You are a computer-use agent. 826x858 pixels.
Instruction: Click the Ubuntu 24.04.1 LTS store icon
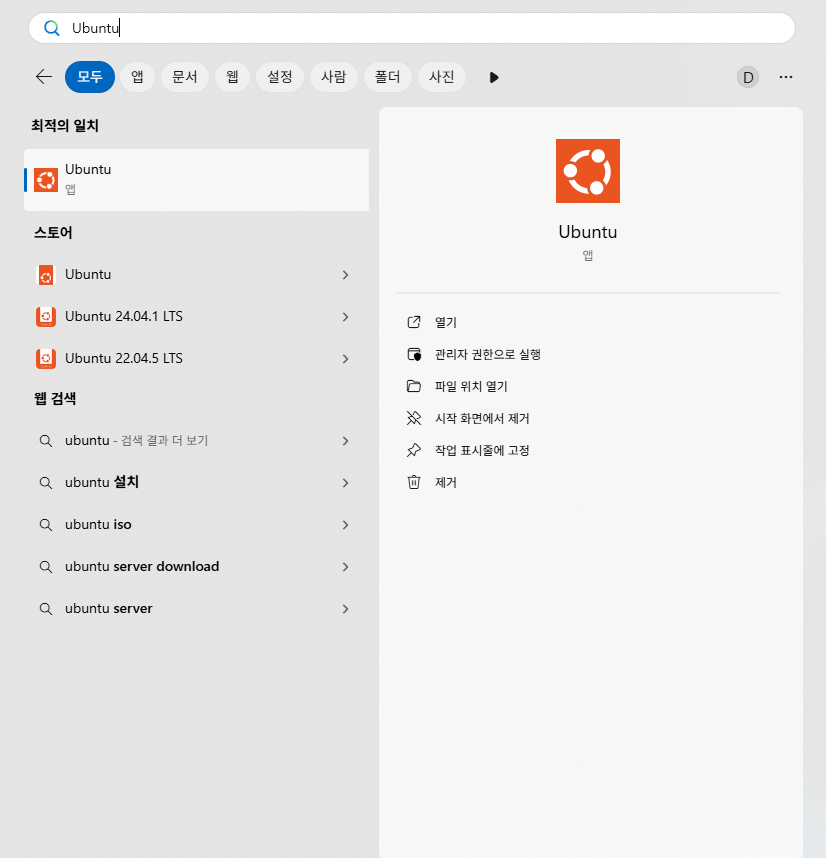pyautogui.click(x=45, y=316)
